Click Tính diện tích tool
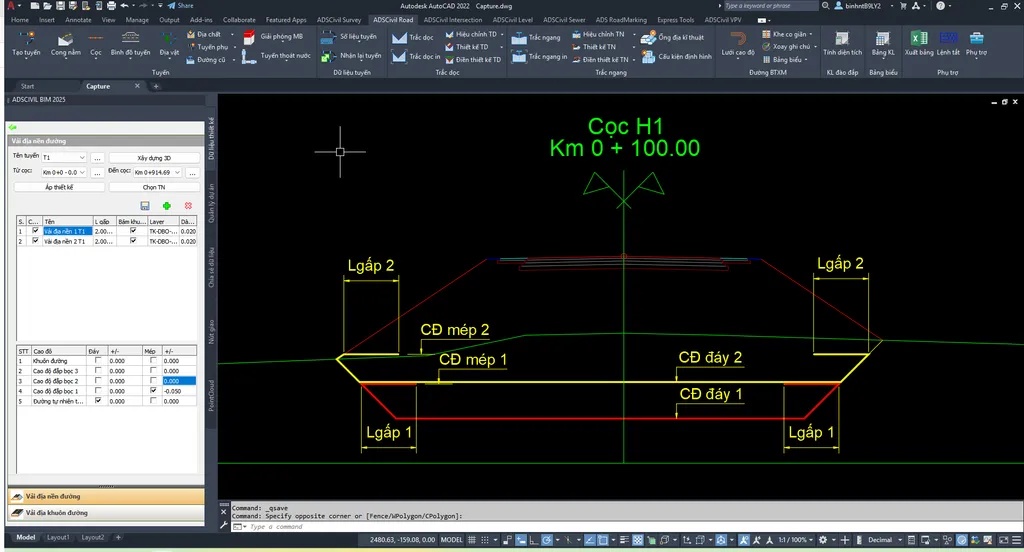 [842, 44]
